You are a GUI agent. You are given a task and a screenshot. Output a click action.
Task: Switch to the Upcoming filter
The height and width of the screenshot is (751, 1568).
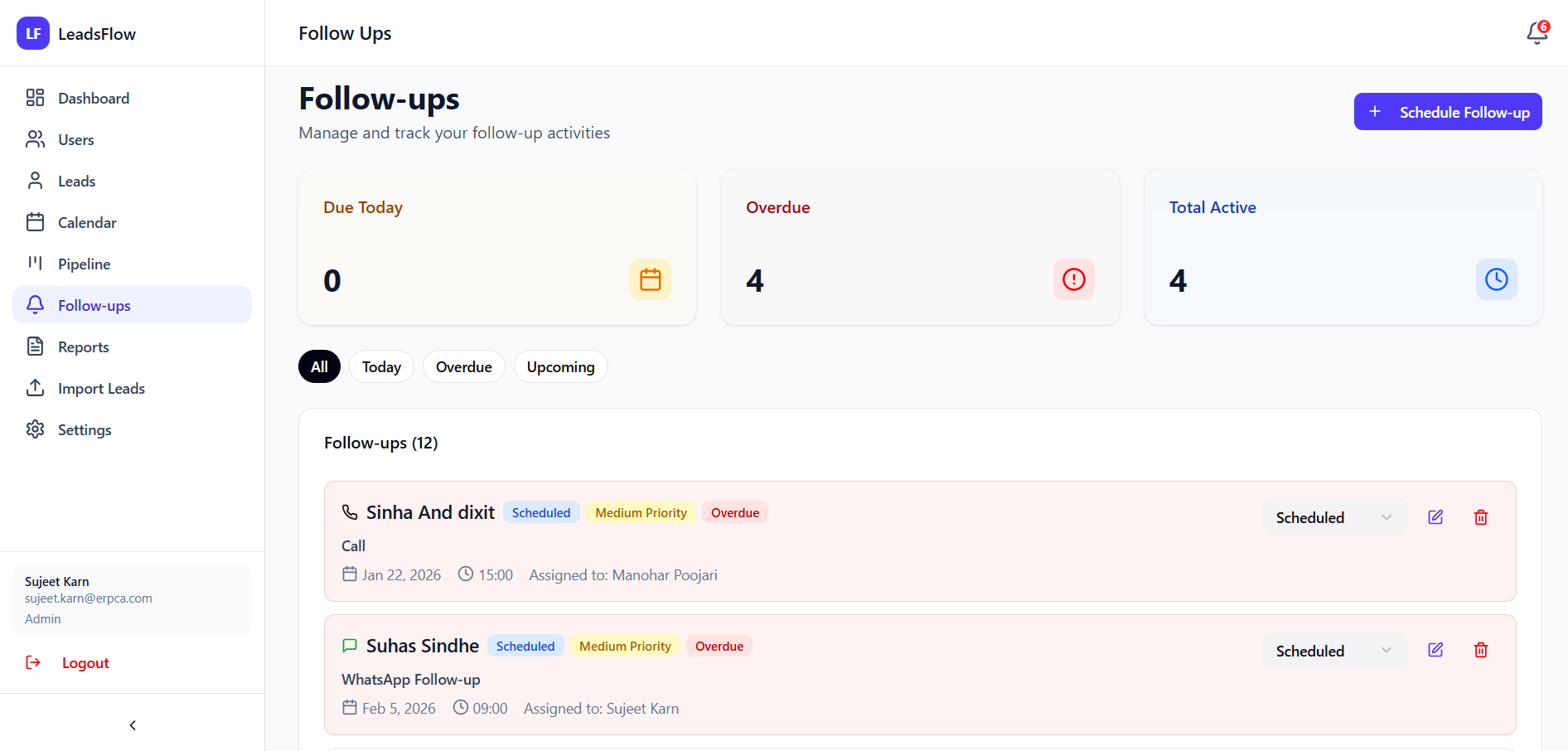[560, 366]
